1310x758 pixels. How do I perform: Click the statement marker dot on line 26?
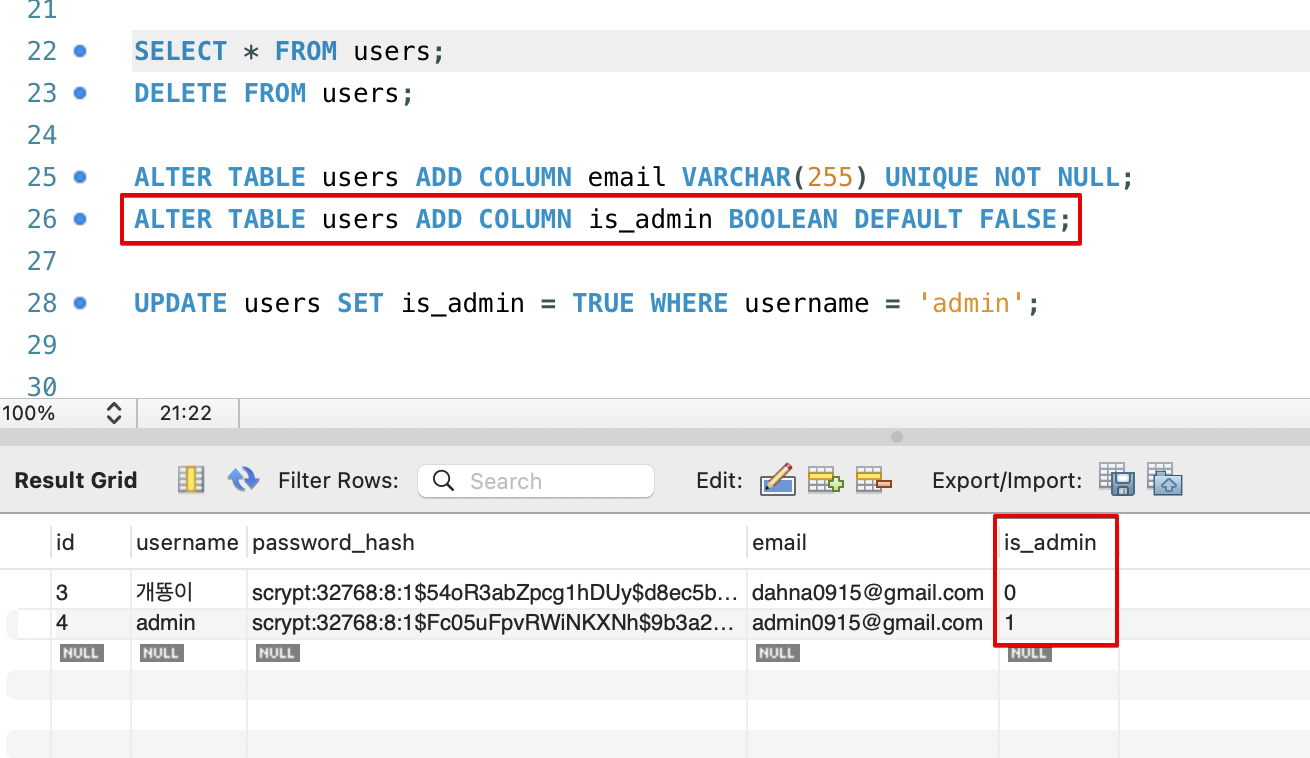pos(80,219)
